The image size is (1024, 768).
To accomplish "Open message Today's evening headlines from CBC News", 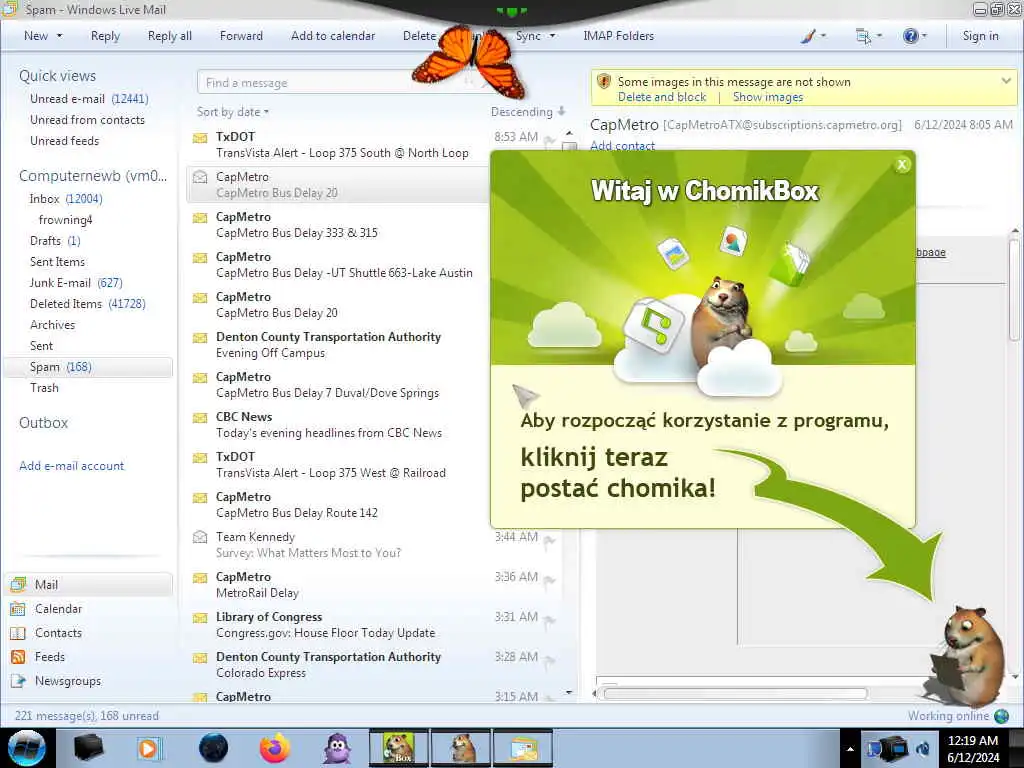I will [x=336, y=424].
